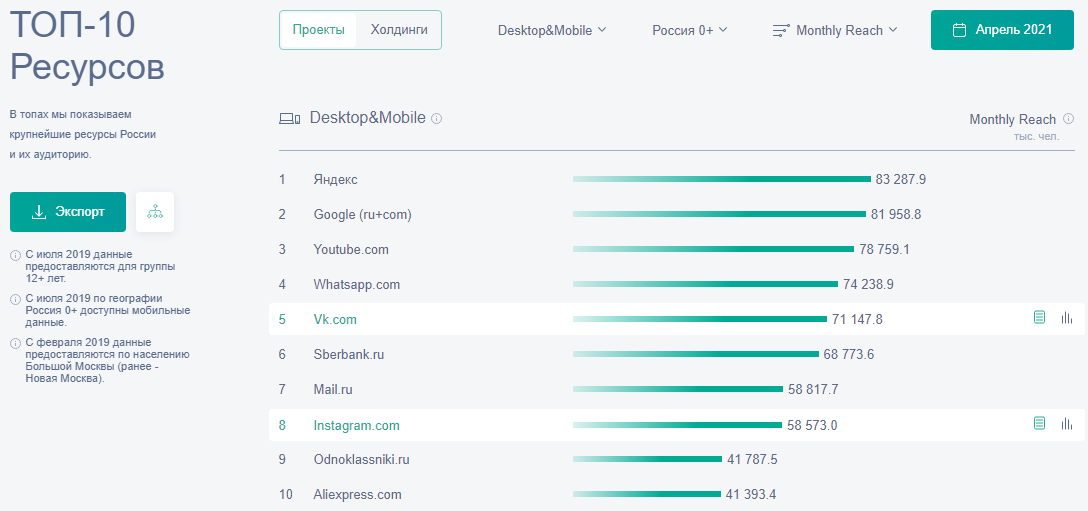Click rank number 1 beside Яндекс
This screenshot has width=1088, height=511.
click(282, 180)
